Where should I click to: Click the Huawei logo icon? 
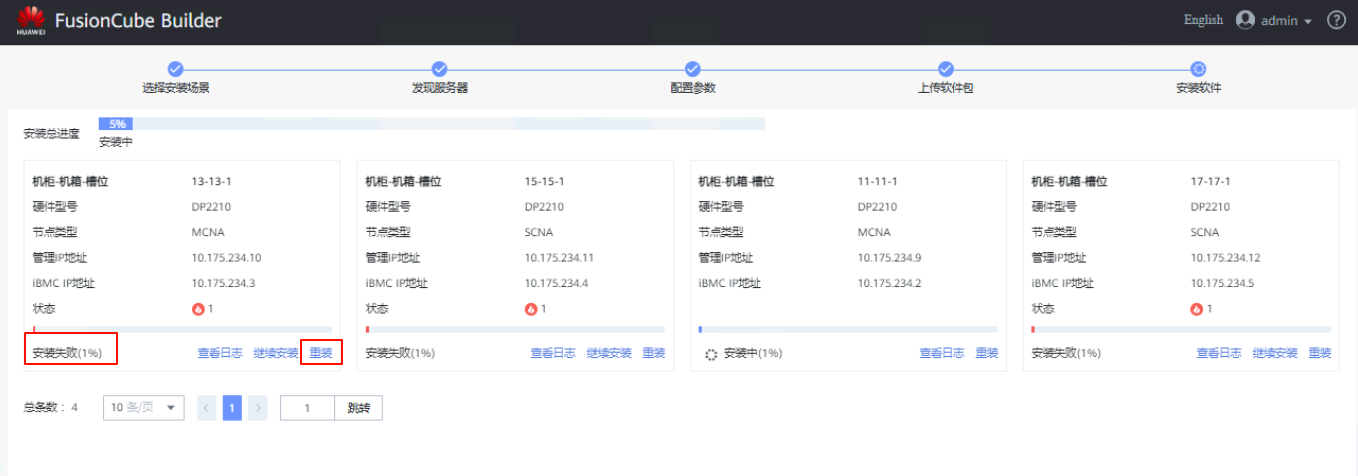pos(31,20)
